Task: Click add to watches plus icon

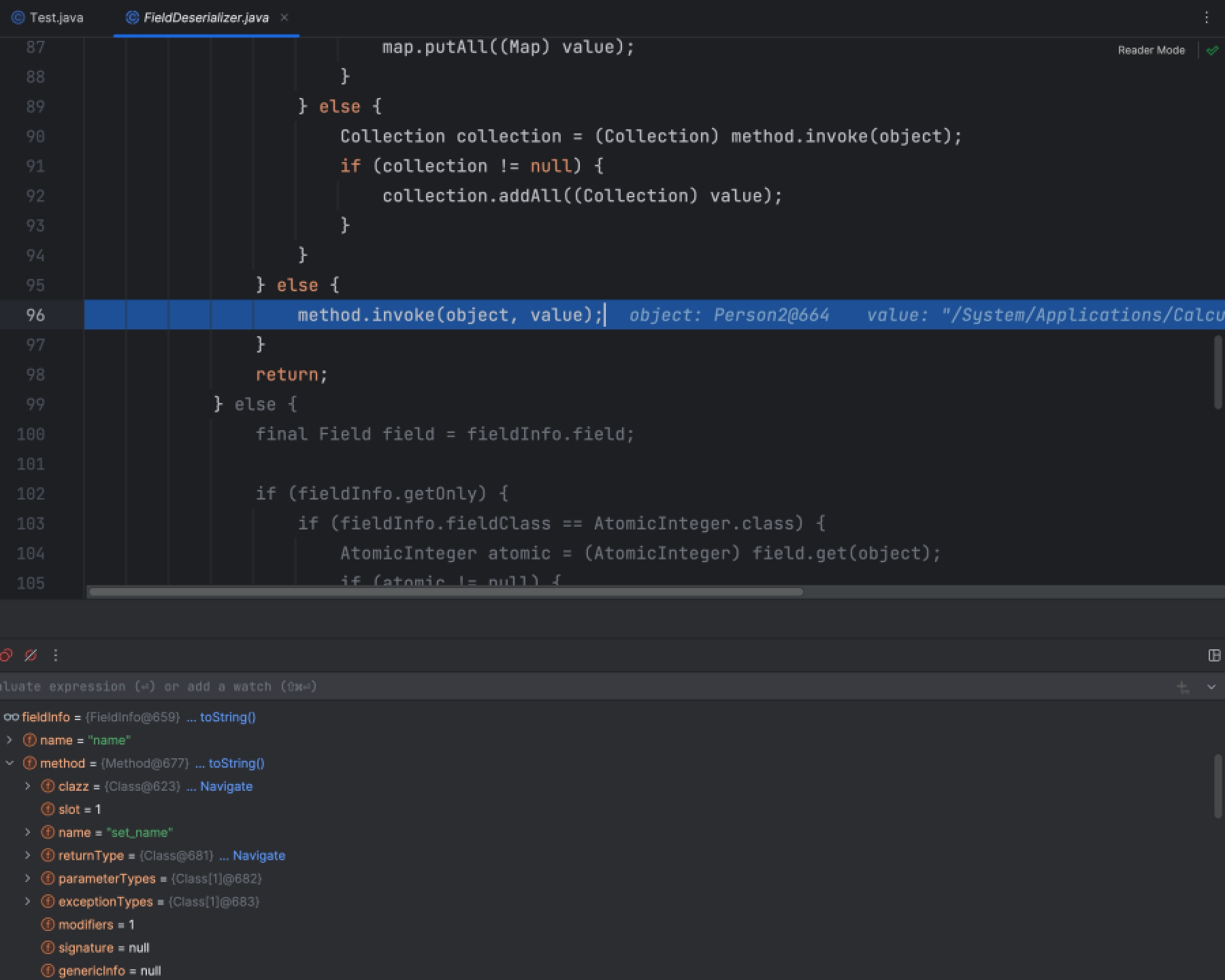Action: coord(1183,687)
